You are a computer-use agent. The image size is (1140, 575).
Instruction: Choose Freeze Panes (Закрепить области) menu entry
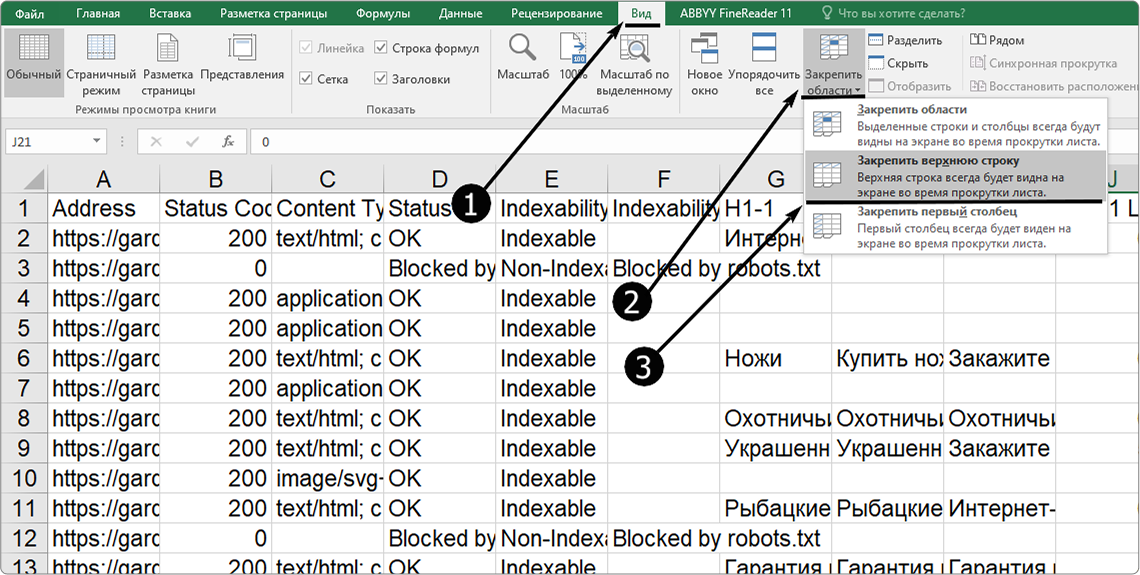[956, 124]
